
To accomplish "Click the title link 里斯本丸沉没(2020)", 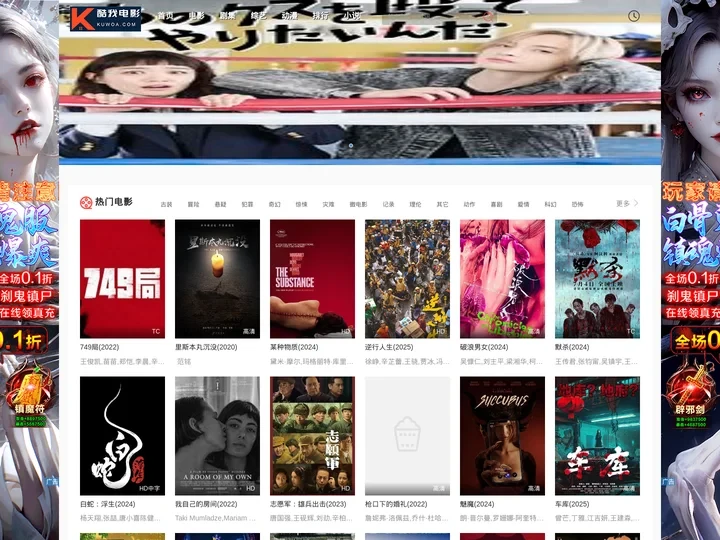I will coord(206,347).
